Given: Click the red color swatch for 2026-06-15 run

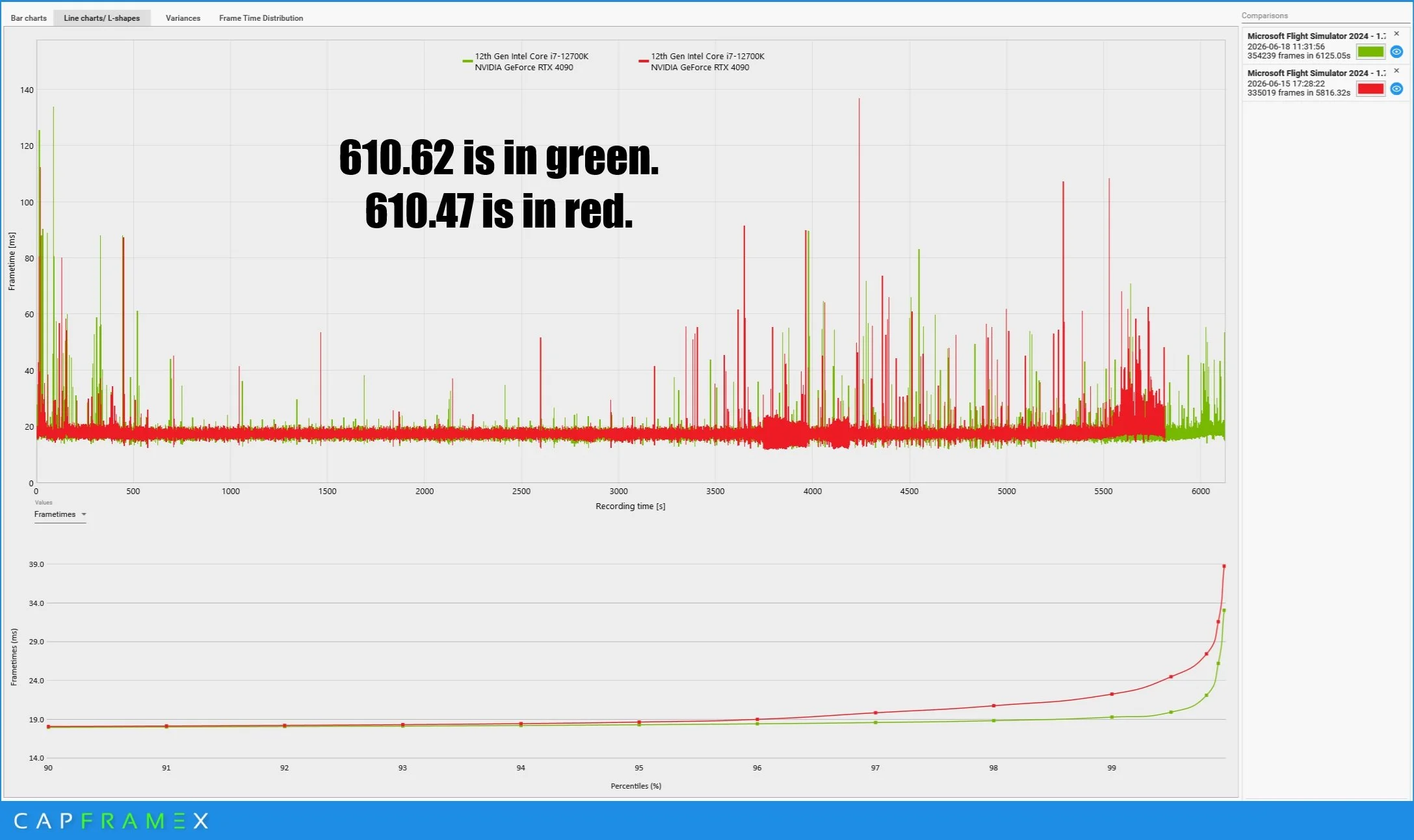Looking at the screenshot, I should [x=1370, y=88].
